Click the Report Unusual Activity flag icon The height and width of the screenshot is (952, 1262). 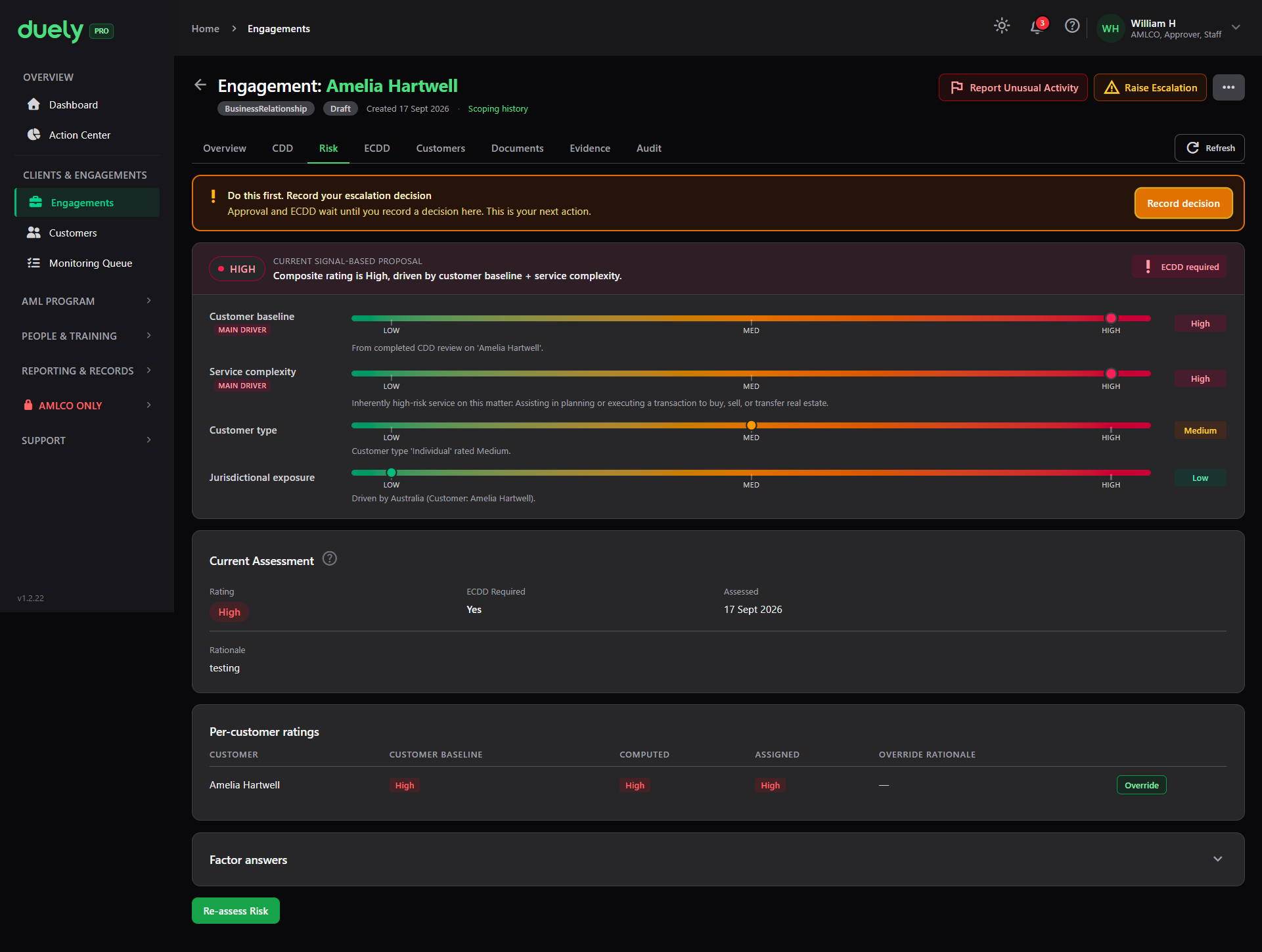[957, 87]
